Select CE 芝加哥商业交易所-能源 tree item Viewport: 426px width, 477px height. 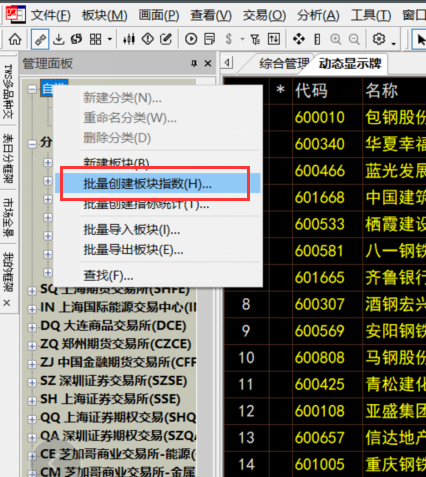coord(118,454)
